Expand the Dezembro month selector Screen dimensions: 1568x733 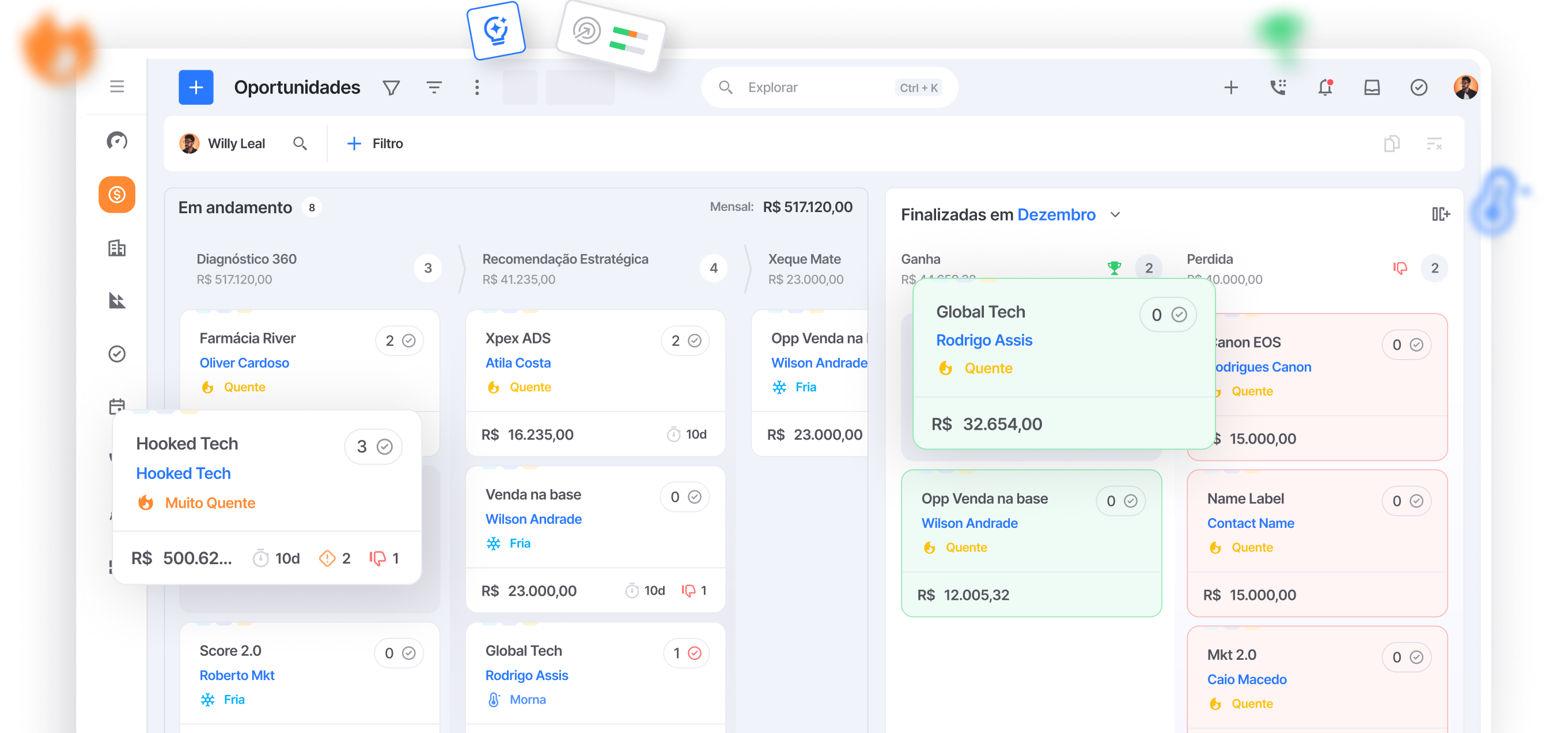point(1116,214)
